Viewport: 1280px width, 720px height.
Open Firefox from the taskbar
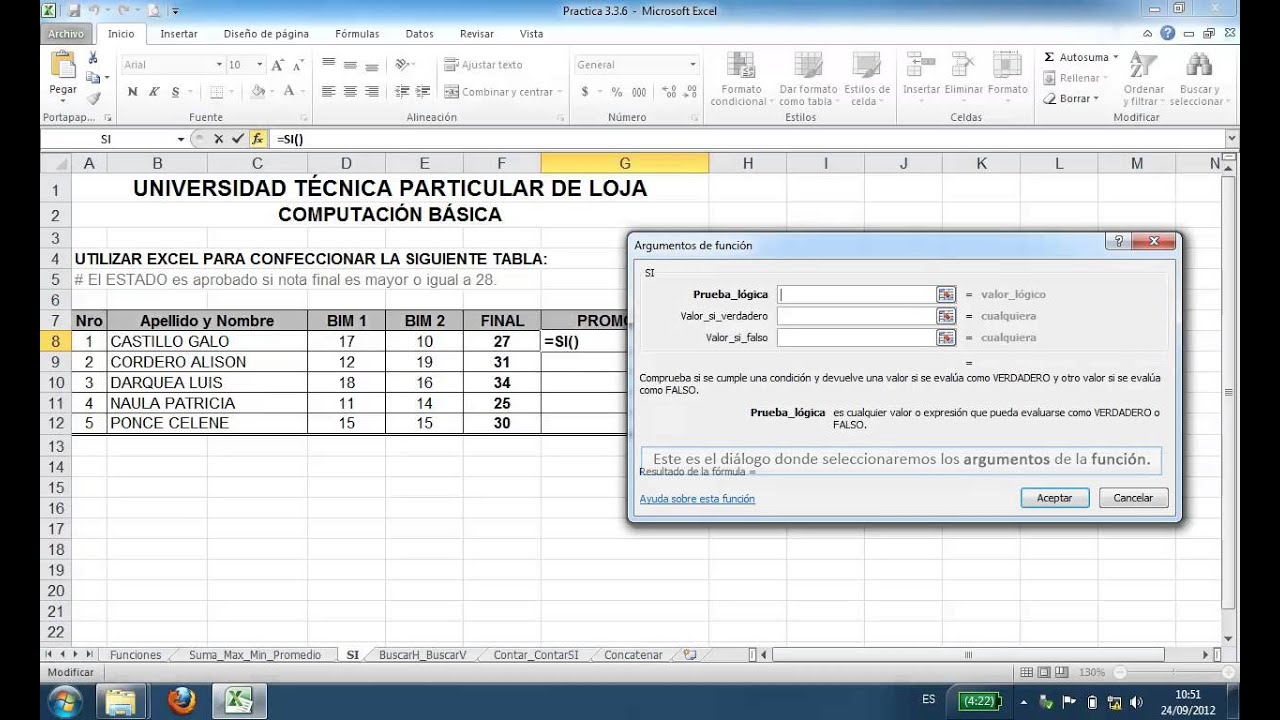pos(181,701)
